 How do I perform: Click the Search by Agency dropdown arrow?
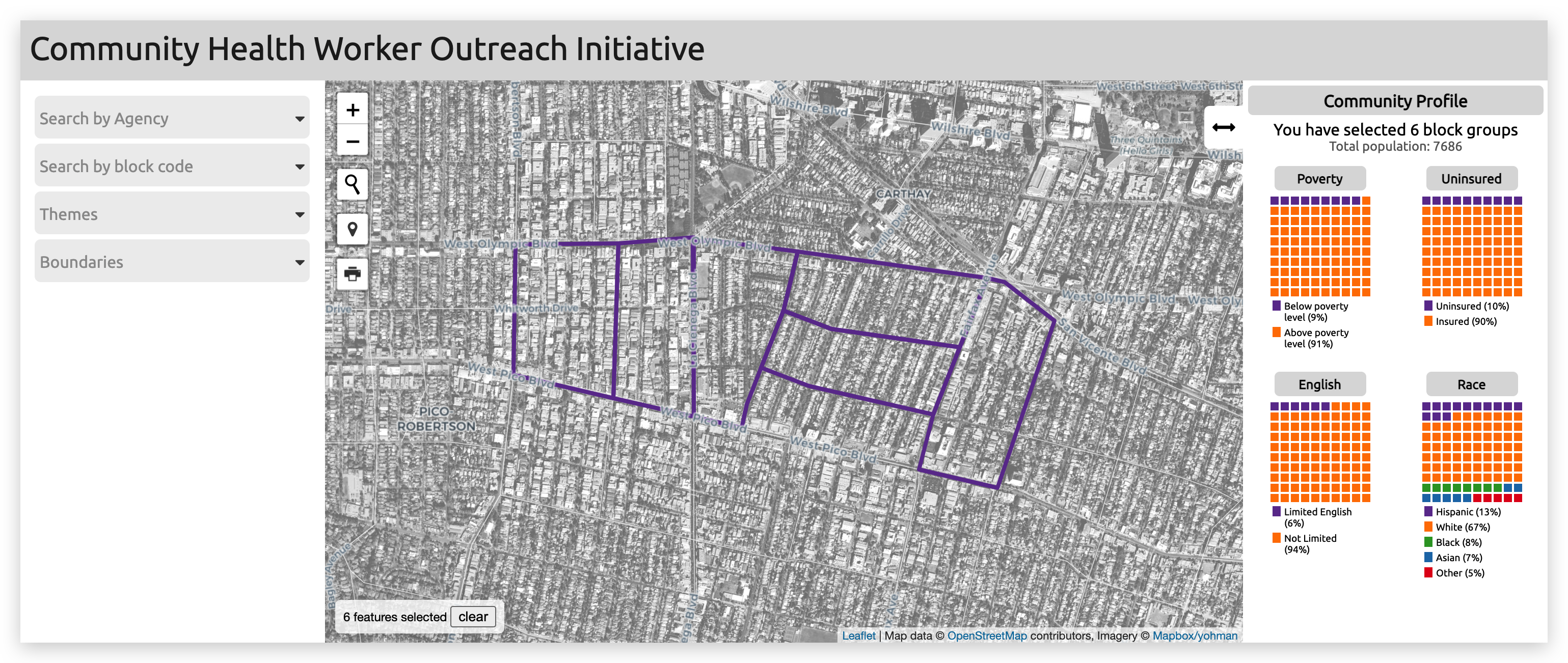300,119
